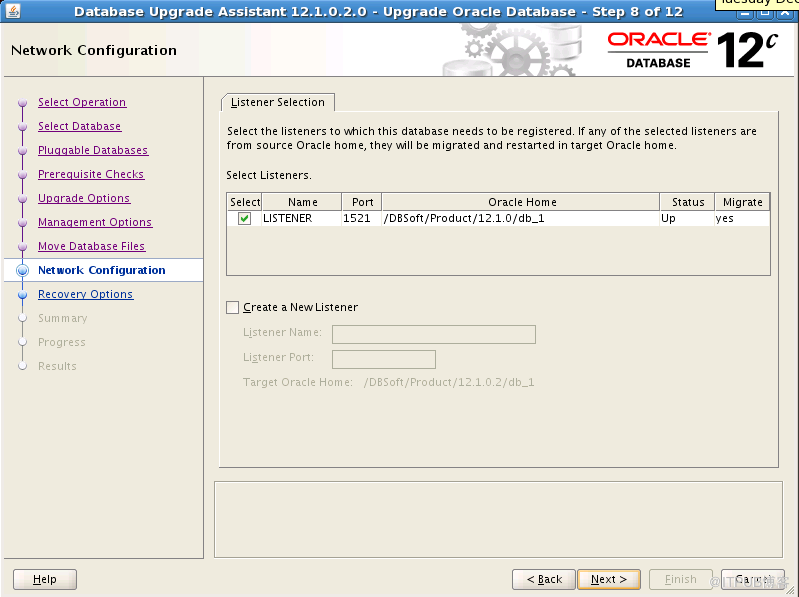Click the Cancel button

753,579
